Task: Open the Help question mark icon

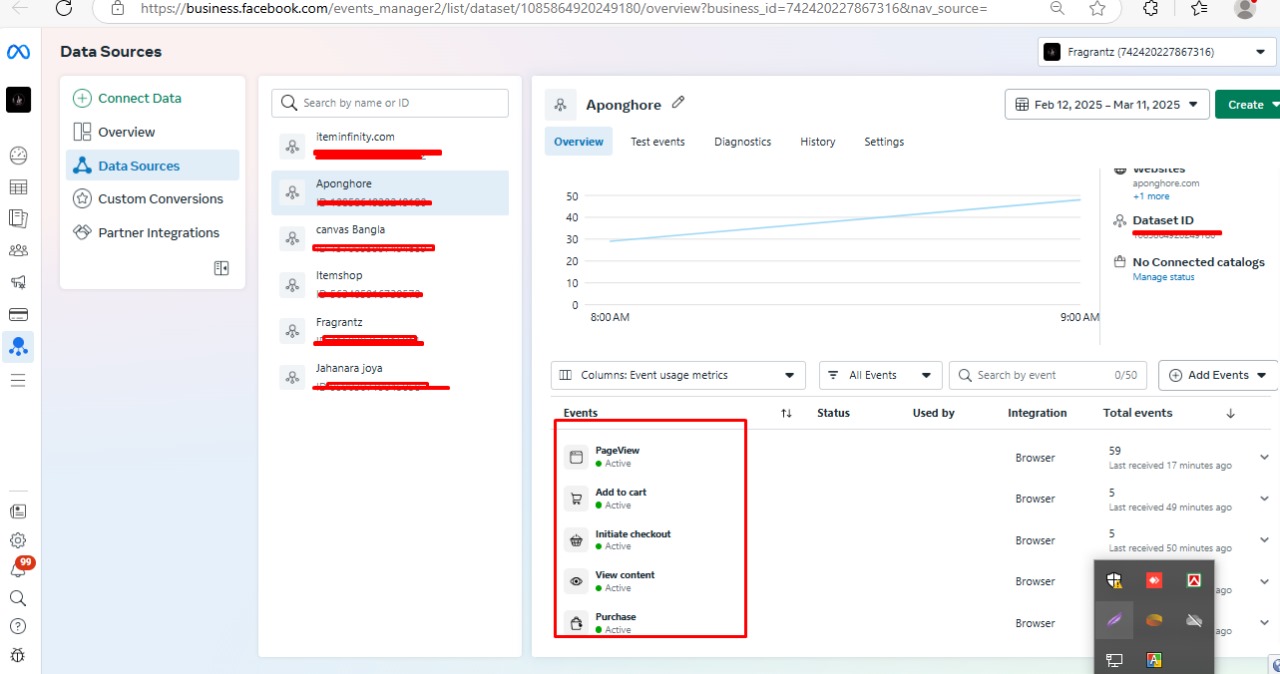Action: click(18, 627)
